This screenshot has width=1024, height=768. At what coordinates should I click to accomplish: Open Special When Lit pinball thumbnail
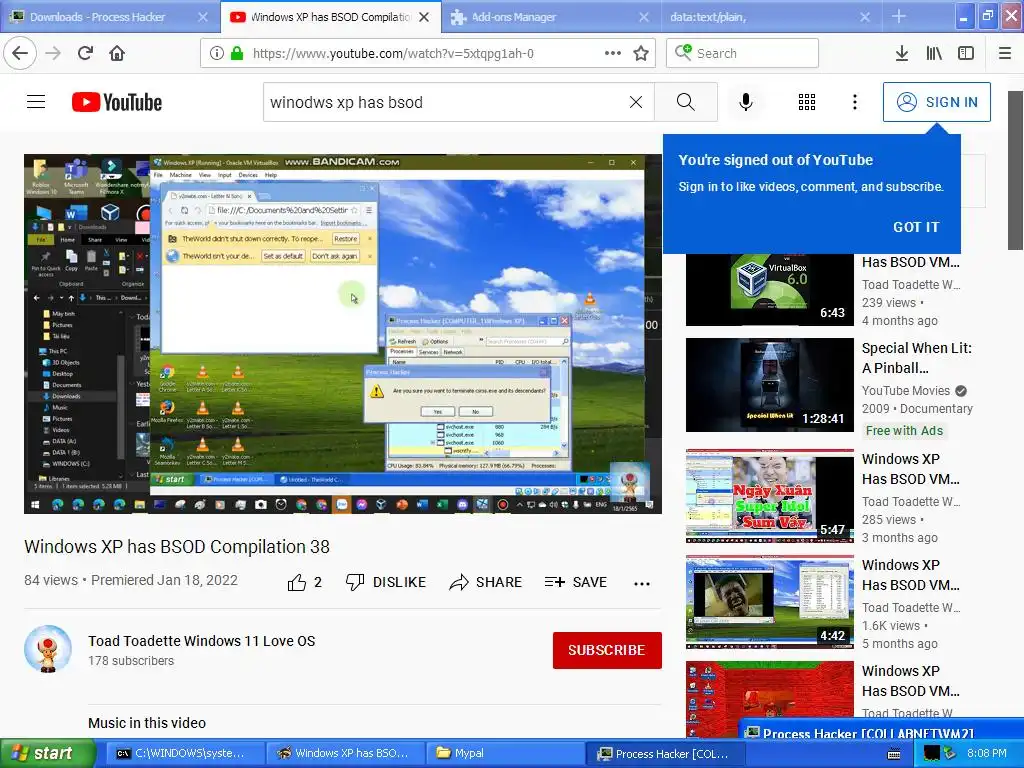tap(769, 385)
